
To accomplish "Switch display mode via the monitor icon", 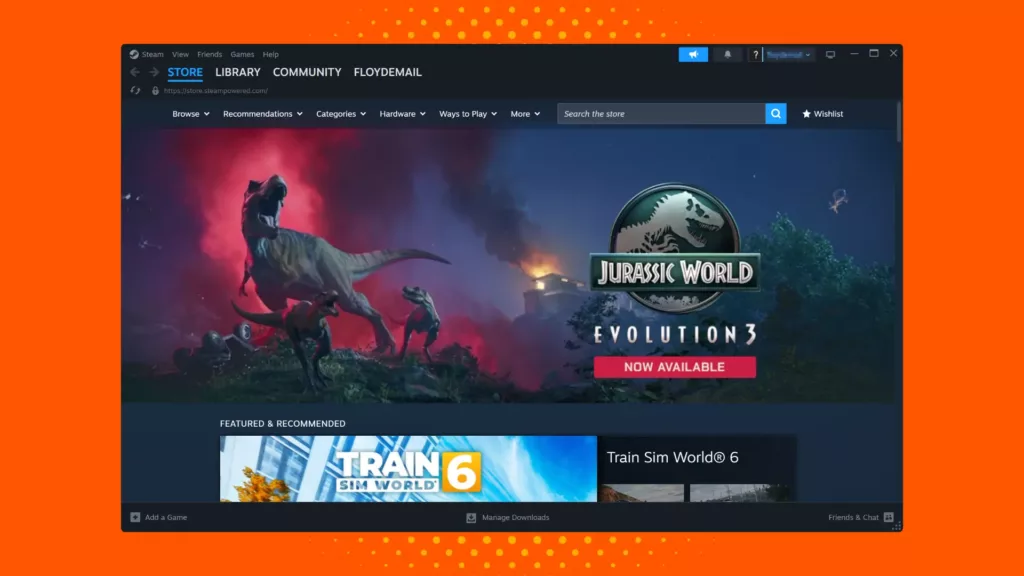I will coord(830,54).
